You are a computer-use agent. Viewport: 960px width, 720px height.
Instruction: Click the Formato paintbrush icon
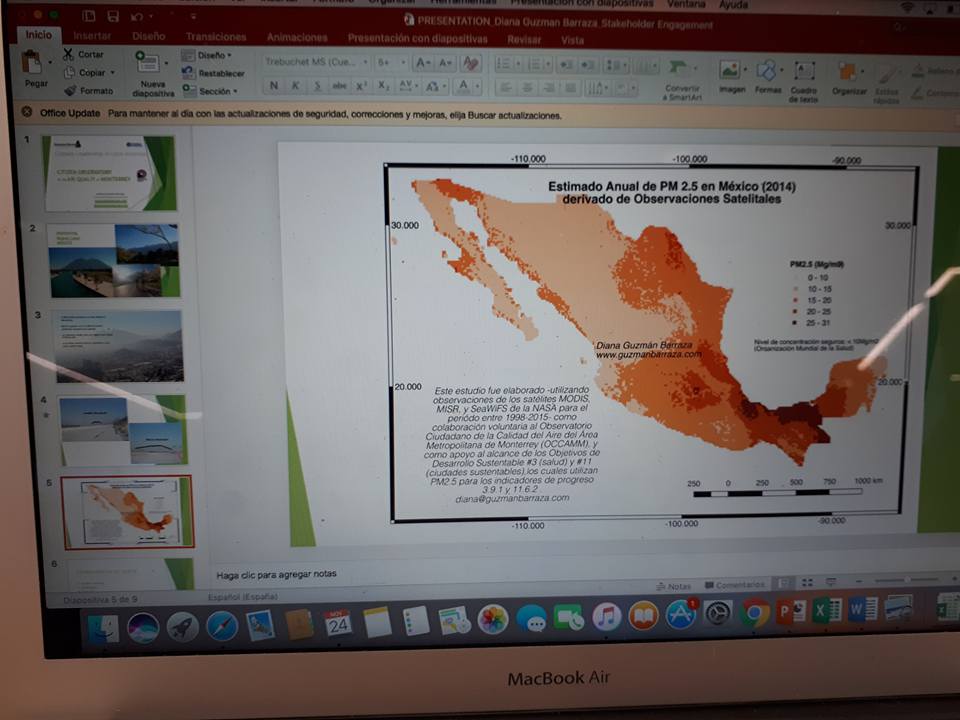[70, 91]
